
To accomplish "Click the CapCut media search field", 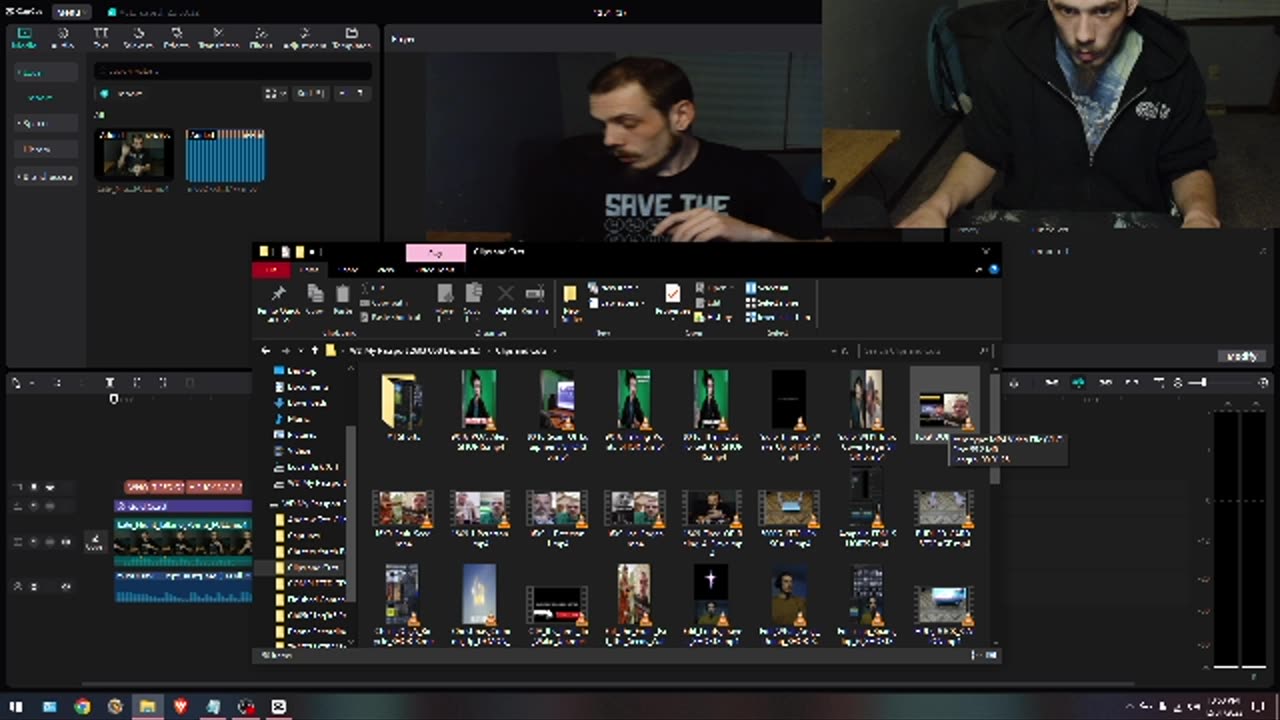I will point(233,71).
